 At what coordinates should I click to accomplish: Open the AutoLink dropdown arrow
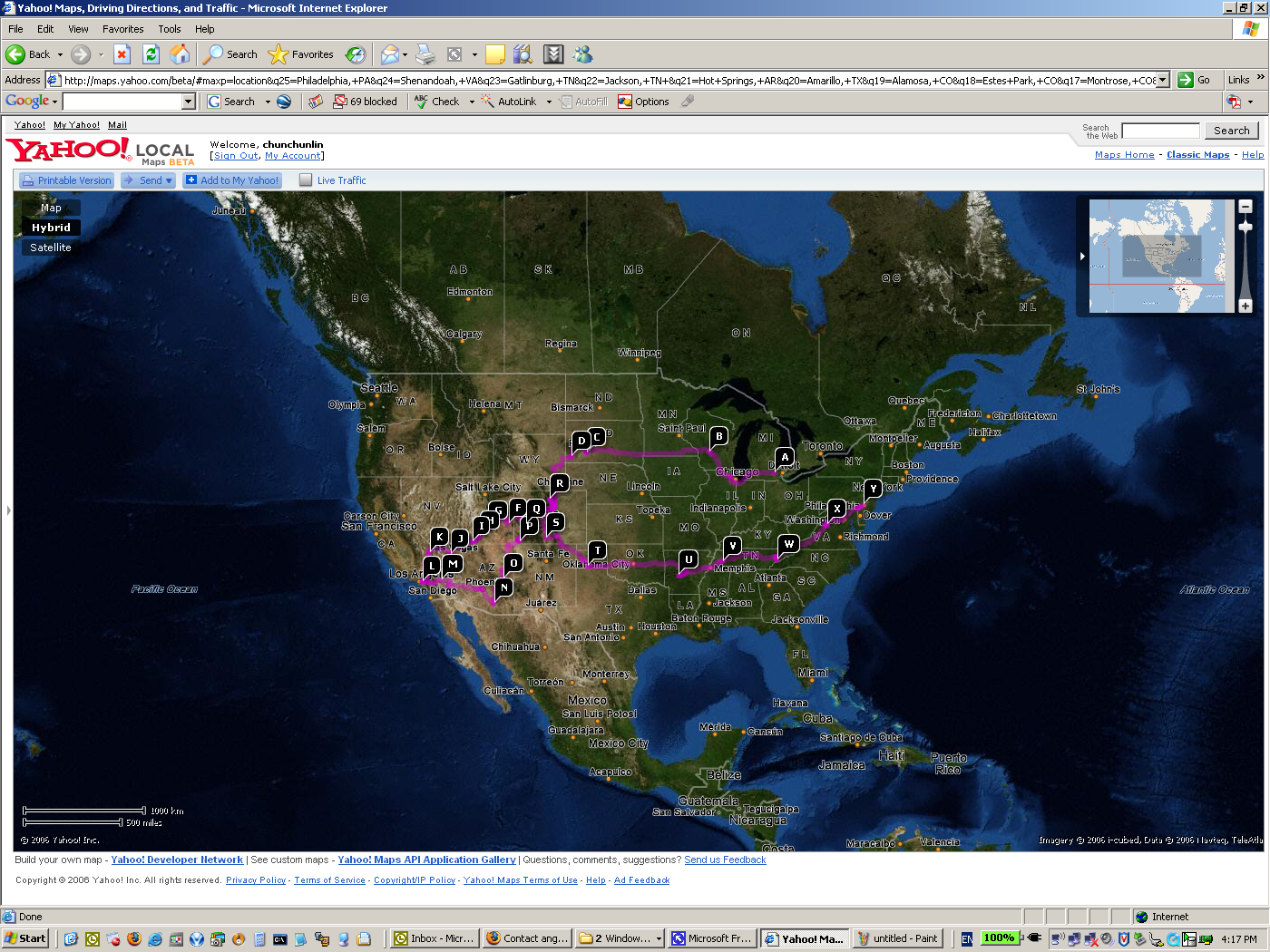(x=549, y=102)
